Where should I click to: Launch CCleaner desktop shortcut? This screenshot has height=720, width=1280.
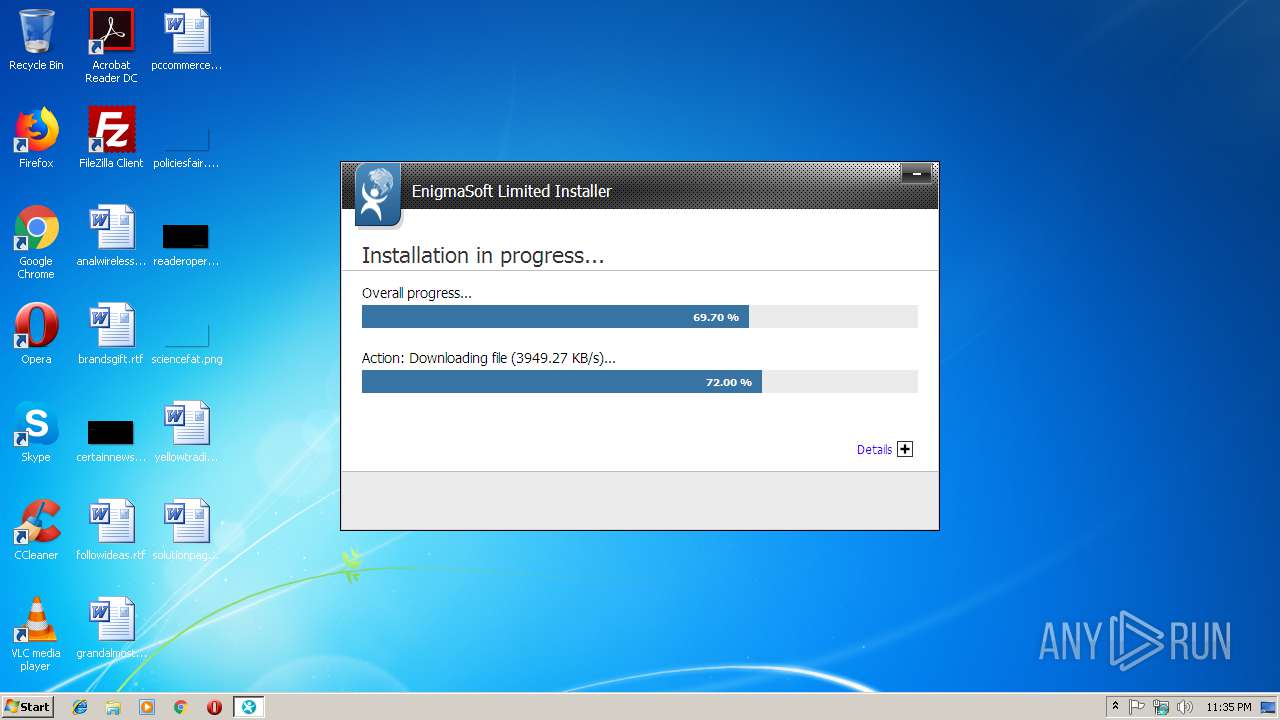(36, 530)
